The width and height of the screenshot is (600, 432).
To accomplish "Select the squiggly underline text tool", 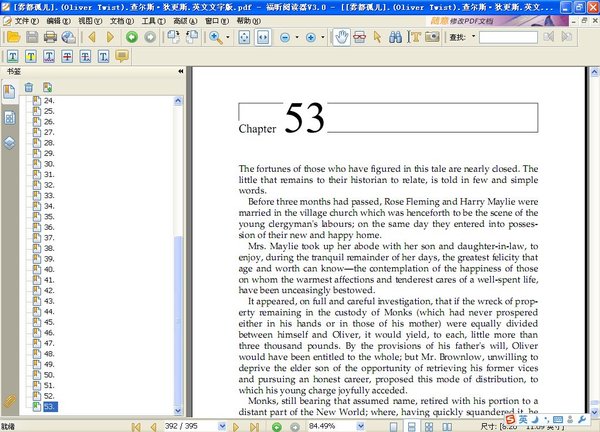I will point(49,57).
